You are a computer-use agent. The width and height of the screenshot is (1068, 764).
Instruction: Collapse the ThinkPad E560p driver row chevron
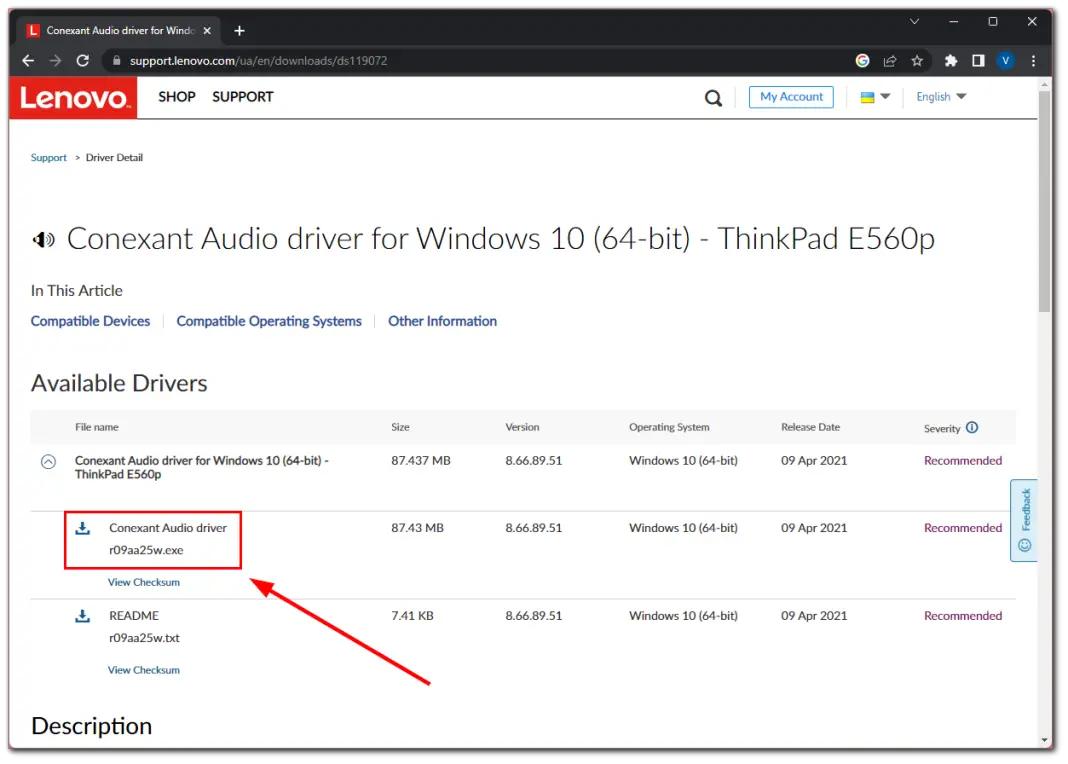49,461
